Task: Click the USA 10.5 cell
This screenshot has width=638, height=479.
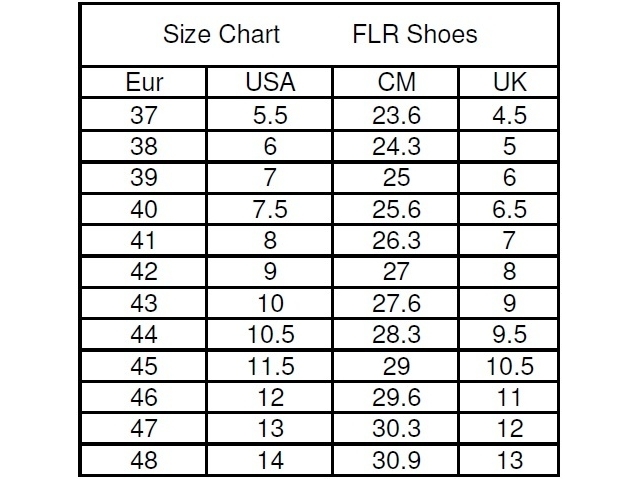Action: 270,334
